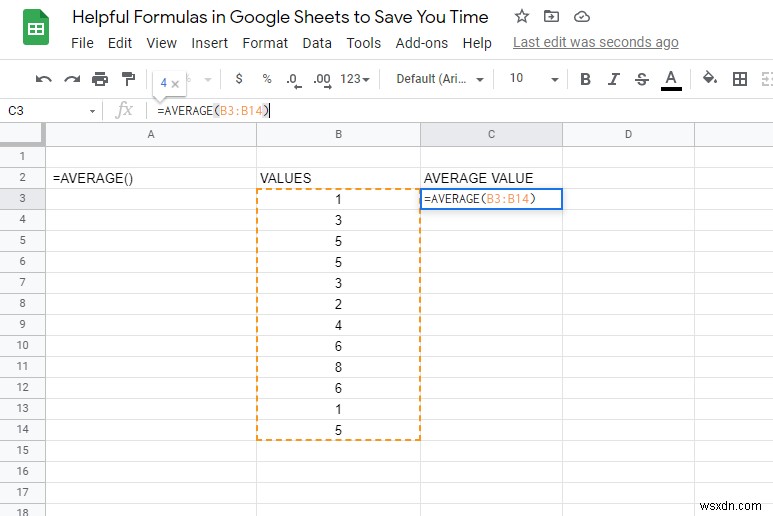Click the 'Last edit was seconds ago' link
773x516 pixels.
(595, 42)
